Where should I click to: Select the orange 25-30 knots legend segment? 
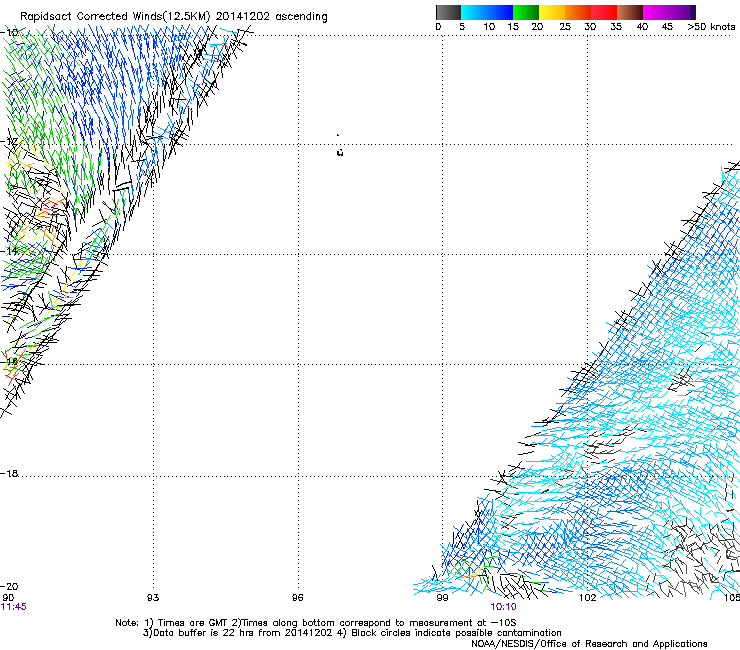pos(578,12)
